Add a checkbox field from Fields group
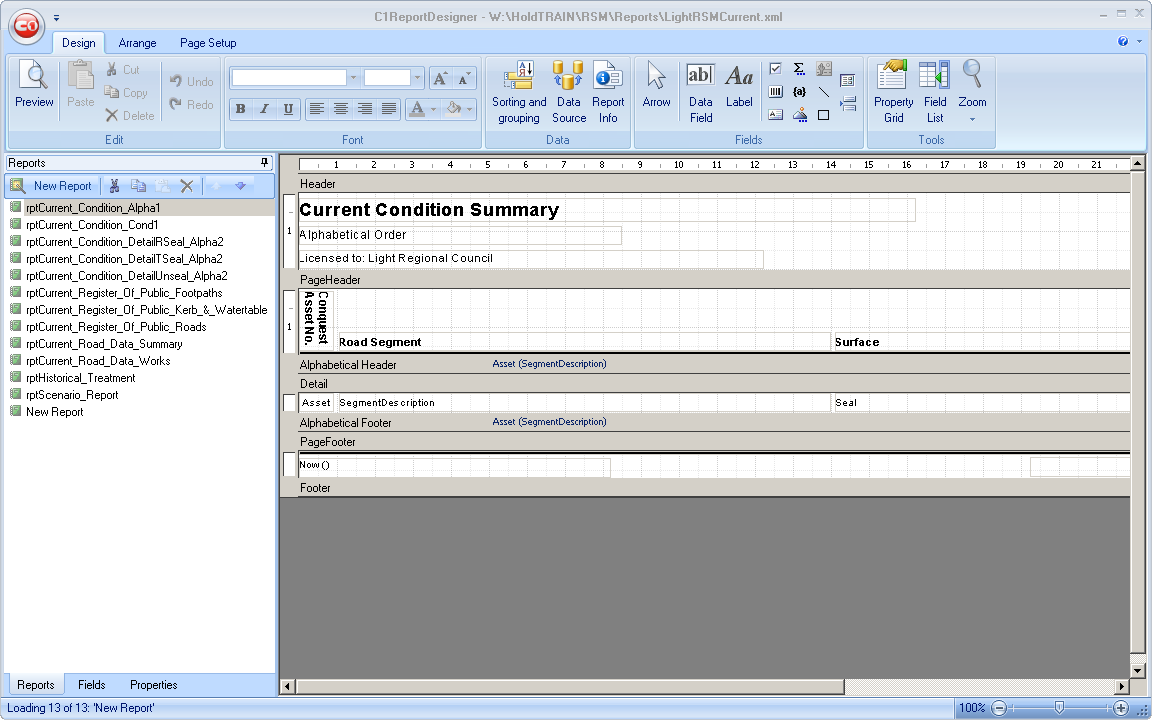 (x=775, y=68)
